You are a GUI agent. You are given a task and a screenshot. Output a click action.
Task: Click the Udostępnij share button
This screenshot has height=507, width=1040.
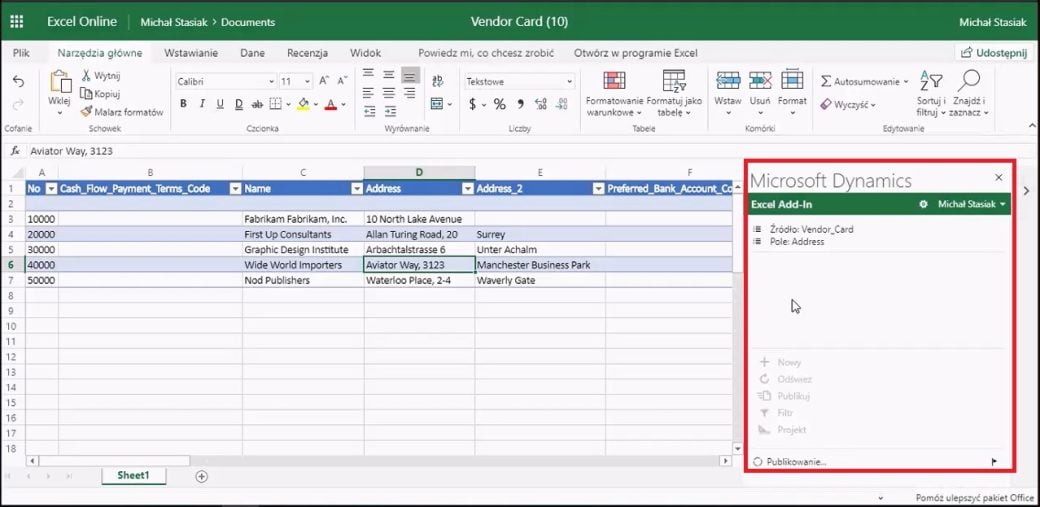pos(994,53)
